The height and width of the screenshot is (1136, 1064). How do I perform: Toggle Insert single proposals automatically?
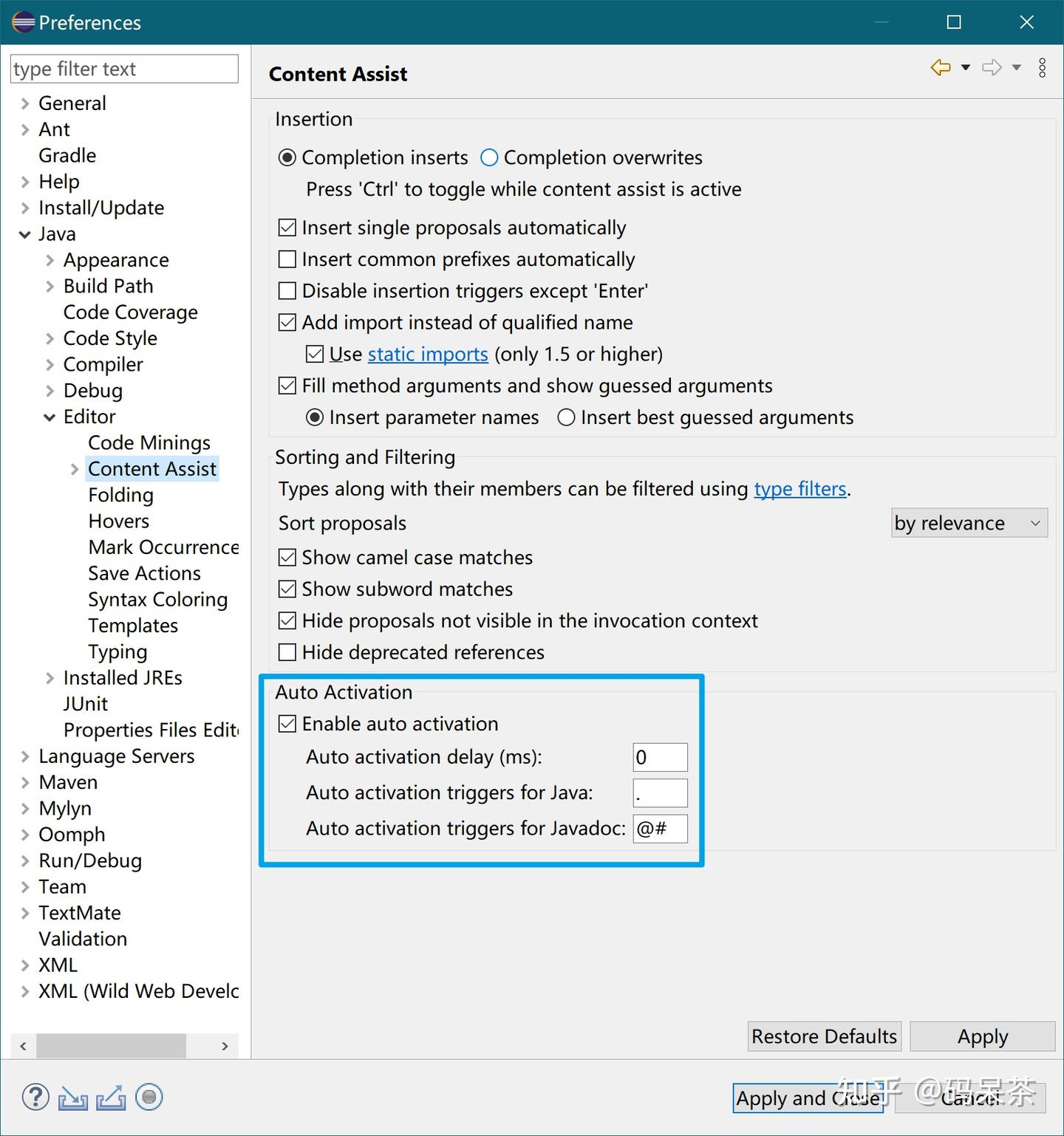click(x=287, y=227)
